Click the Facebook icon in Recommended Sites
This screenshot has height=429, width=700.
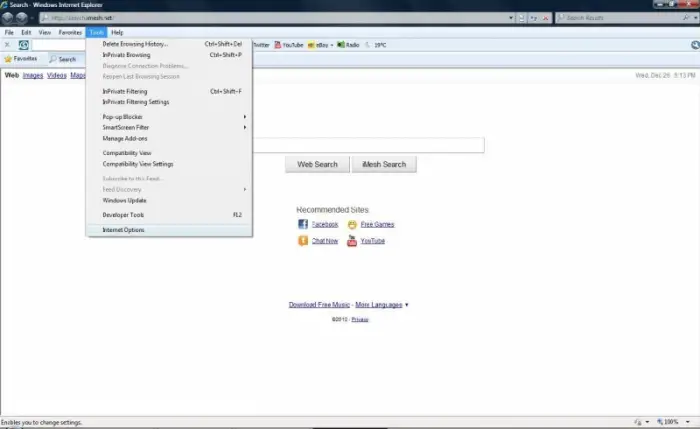pyautogui.click(x=303, y=224)
